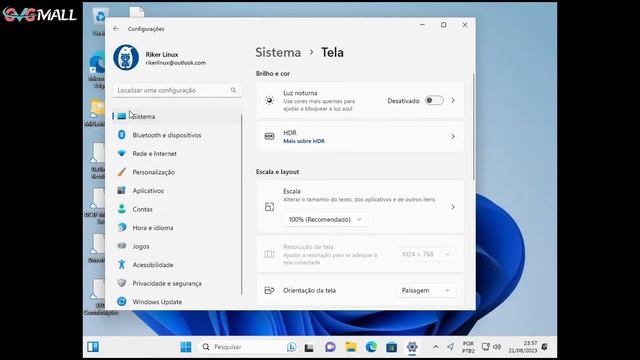The width and height of the screenshot is (640, 360).
Task: Open File Explorer from taskbar
Action: click(351, 347)
